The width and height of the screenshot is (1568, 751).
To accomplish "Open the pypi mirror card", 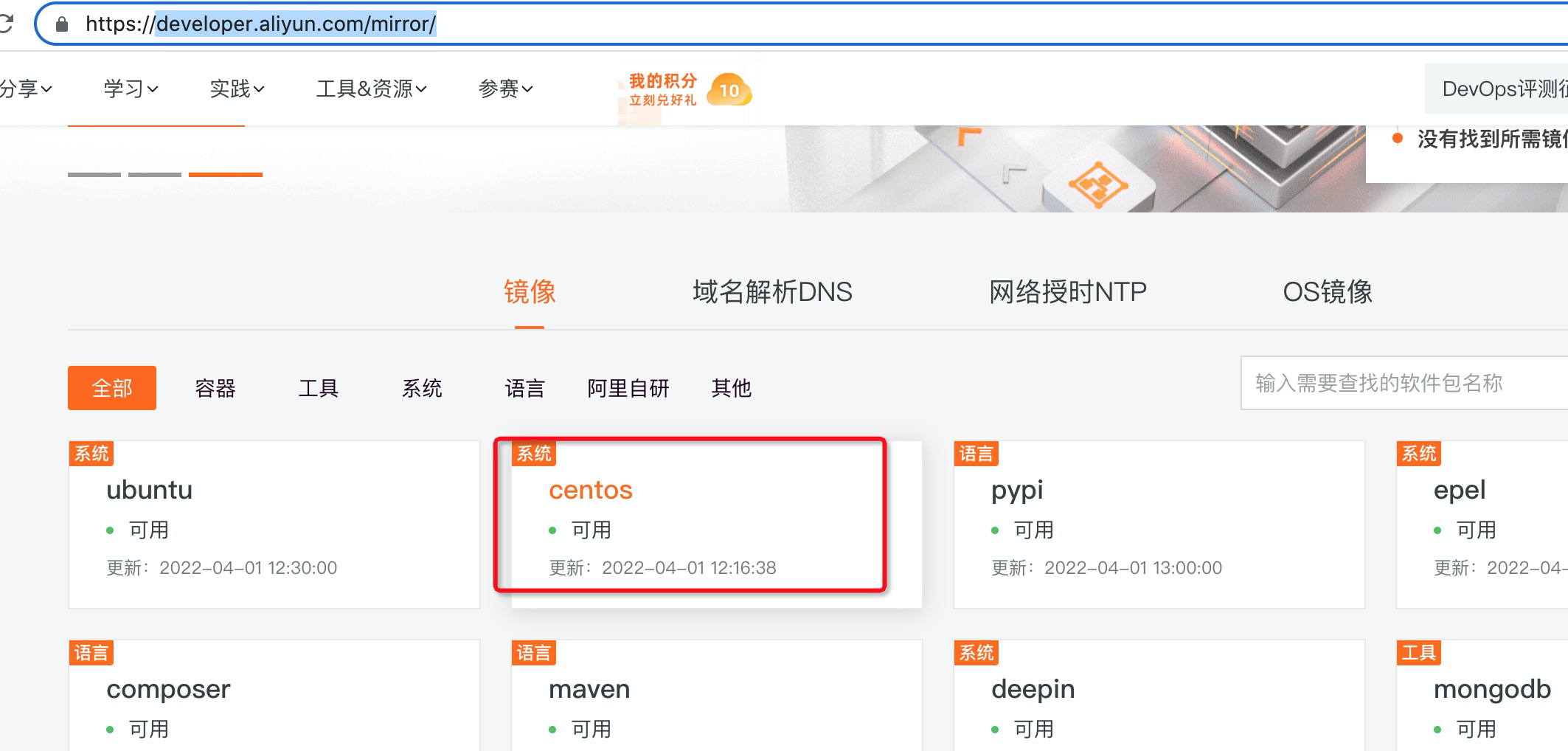I will point(1159,525).
